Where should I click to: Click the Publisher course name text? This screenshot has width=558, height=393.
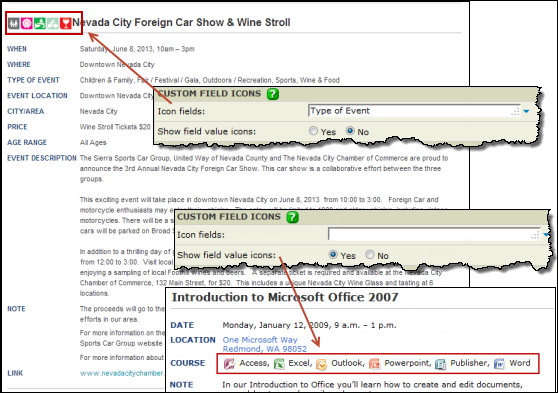(470, 363)
